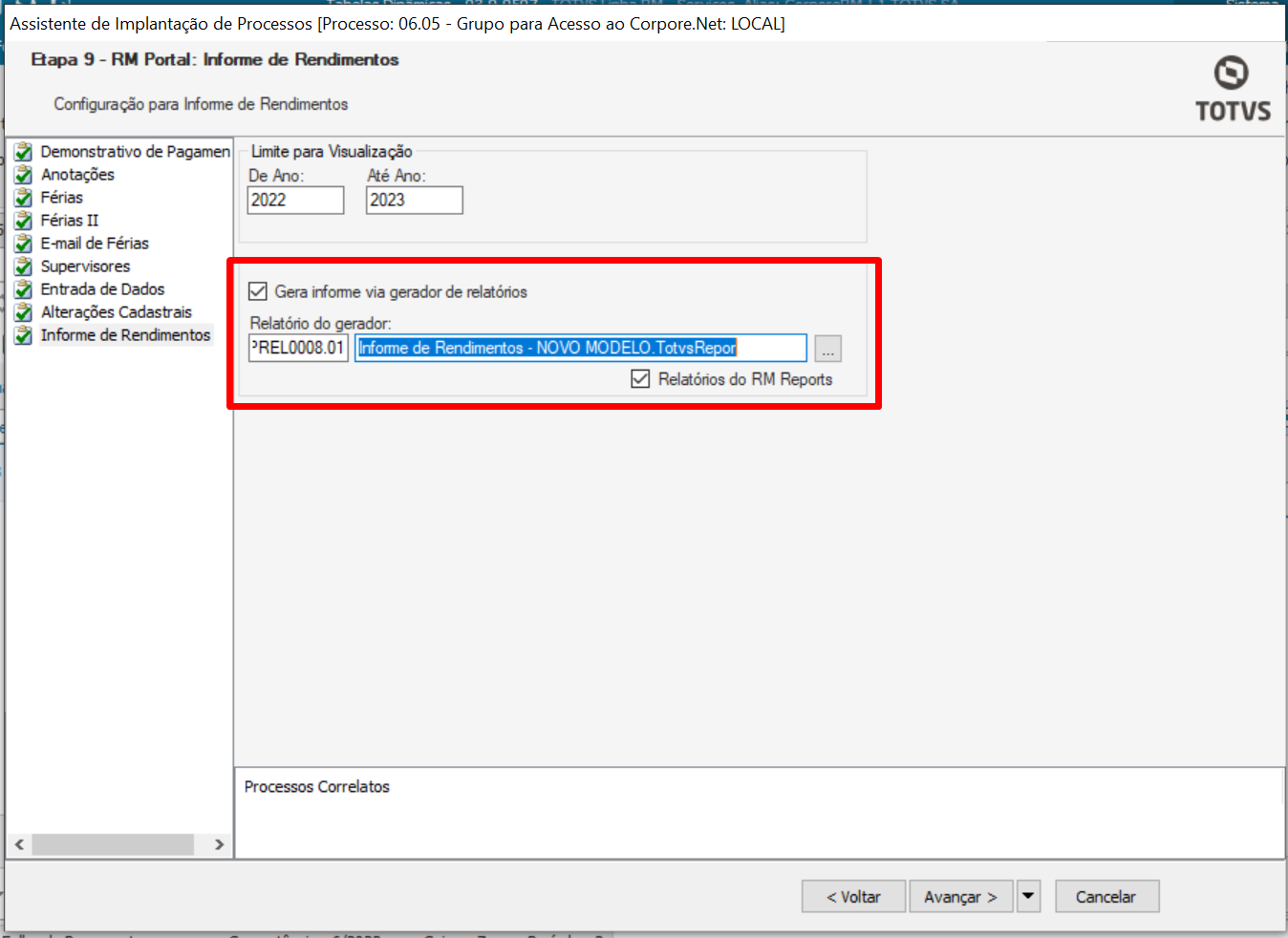Click the checkmark icon beside Supervisores
This screenshot has height=938, width=1288.
[x=24, y=266]
